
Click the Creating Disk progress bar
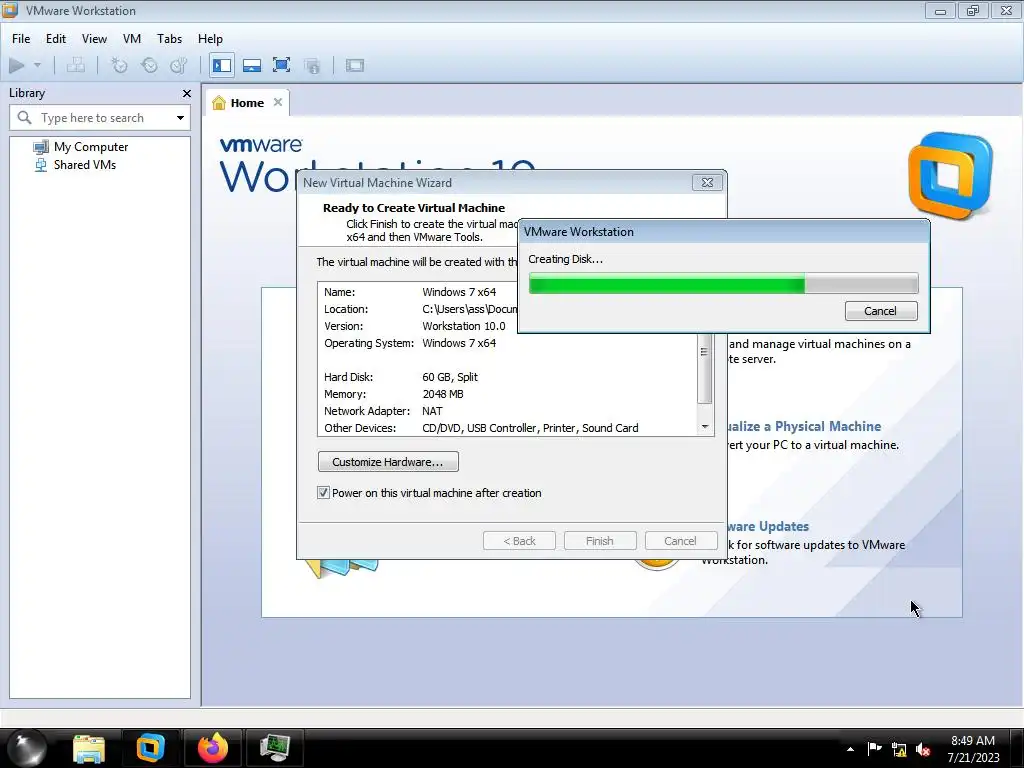pyautogui.click(x=723, y=284)
